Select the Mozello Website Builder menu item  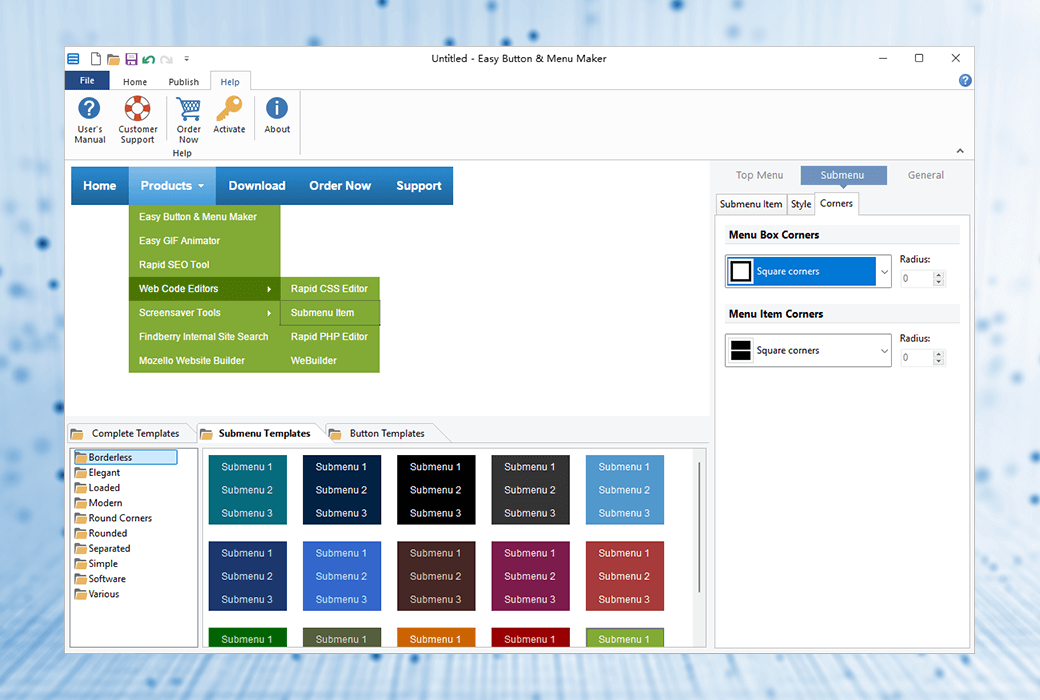(x=204, y=360)
